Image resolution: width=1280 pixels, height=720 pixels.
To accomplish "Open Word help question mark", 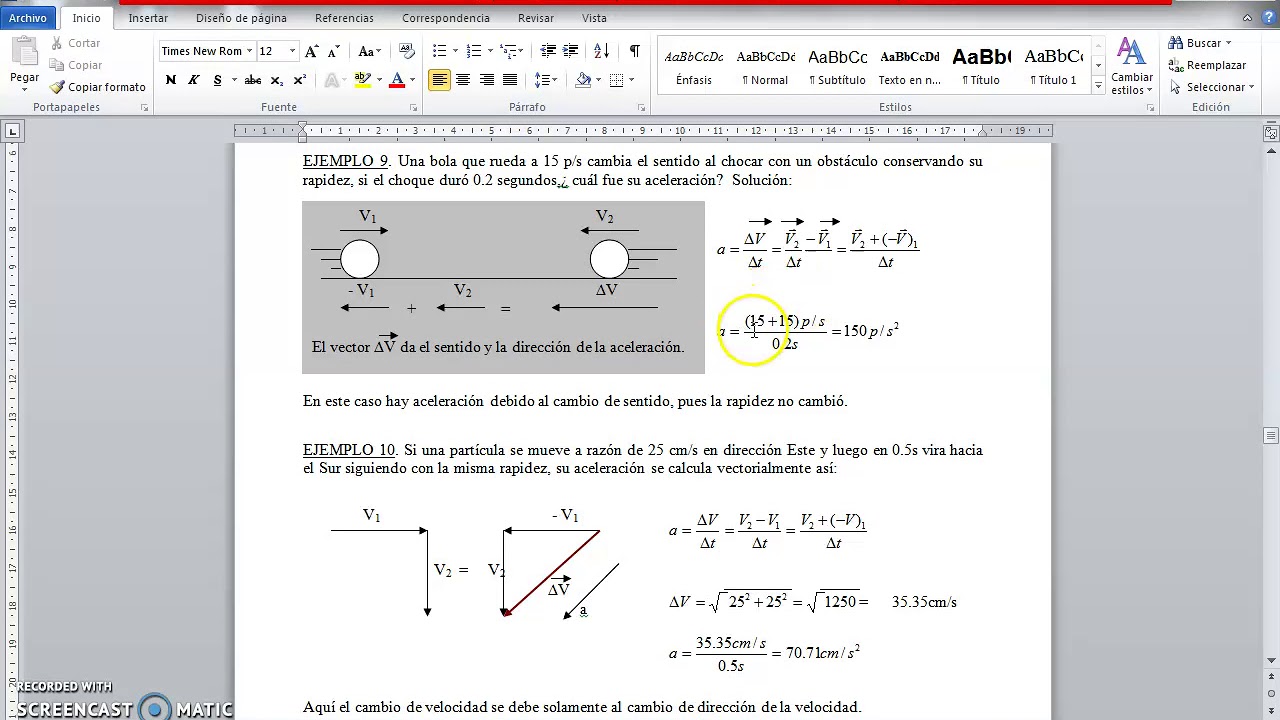I will click(1270, 18).
